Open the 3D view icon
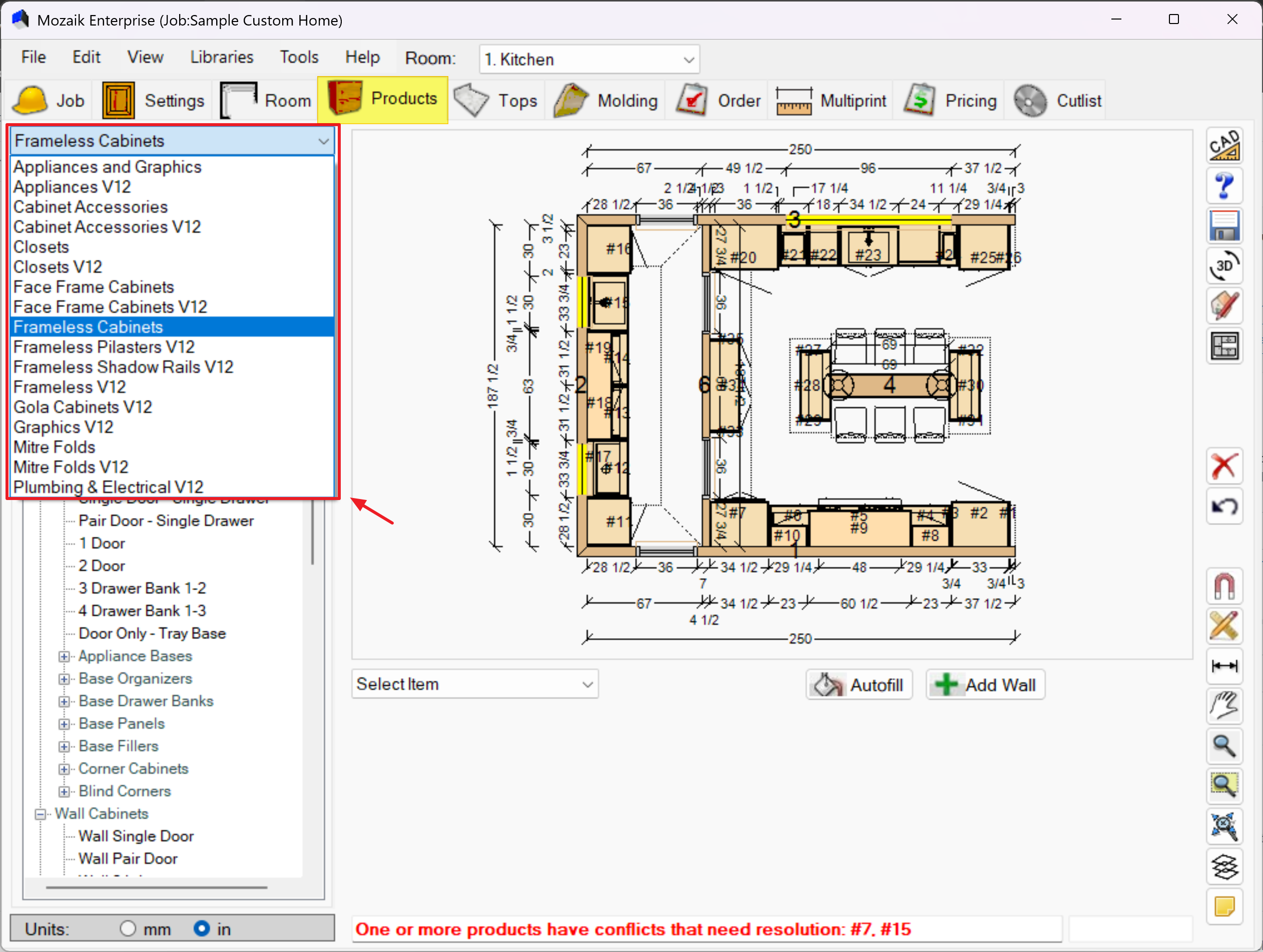Screen dimensions: 1263x952 pyautogui.click(x=1224, y=266)
